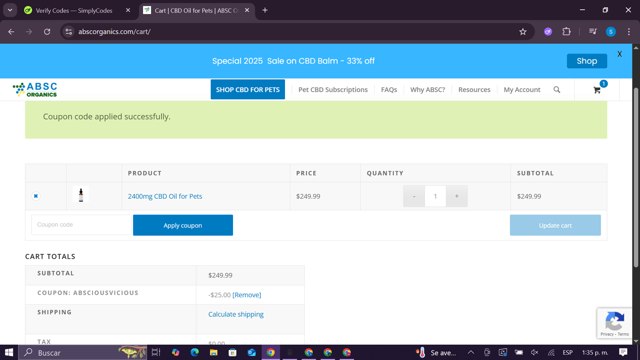Click the product bottle thumbnail
The image size is (640, 360).
coord(81,196)
